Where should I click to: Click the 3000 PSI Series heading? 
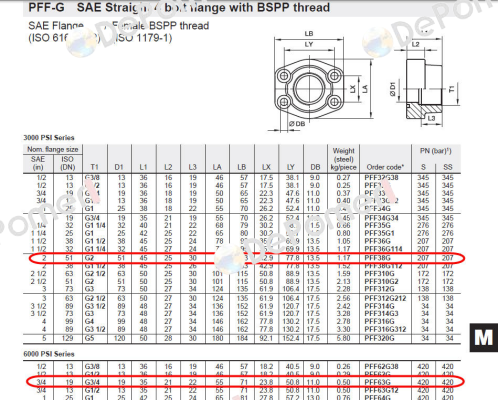pos(49,138)
